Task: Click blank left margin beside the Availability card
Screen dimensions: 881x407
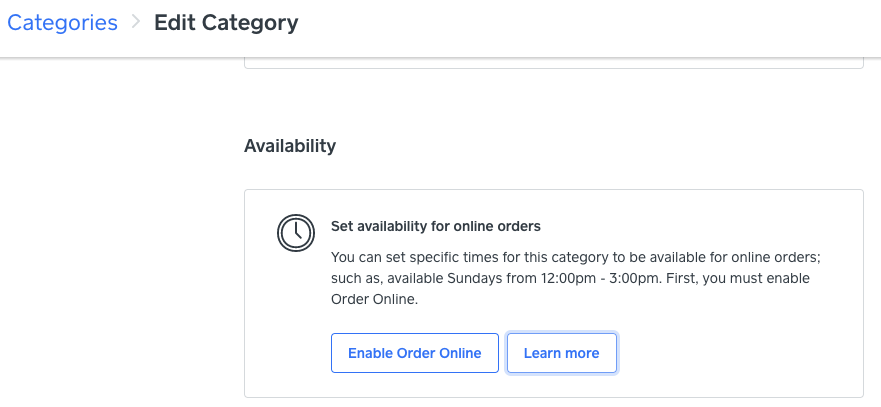Action: 120,290
